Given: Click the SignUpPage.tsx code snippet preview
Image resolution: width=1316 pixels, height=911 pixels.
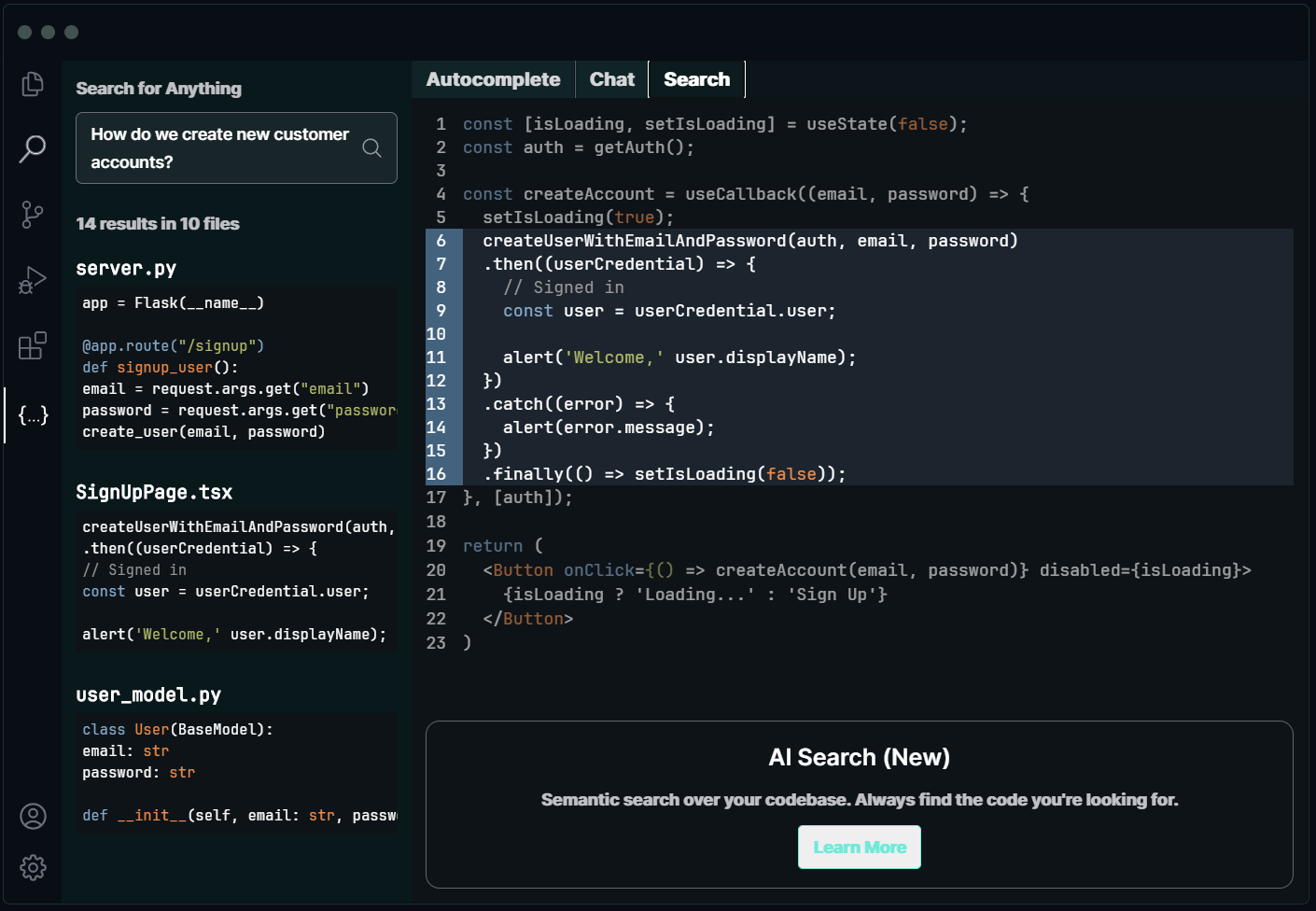Looking at the screenshot, I should click(x=236, y=581).
